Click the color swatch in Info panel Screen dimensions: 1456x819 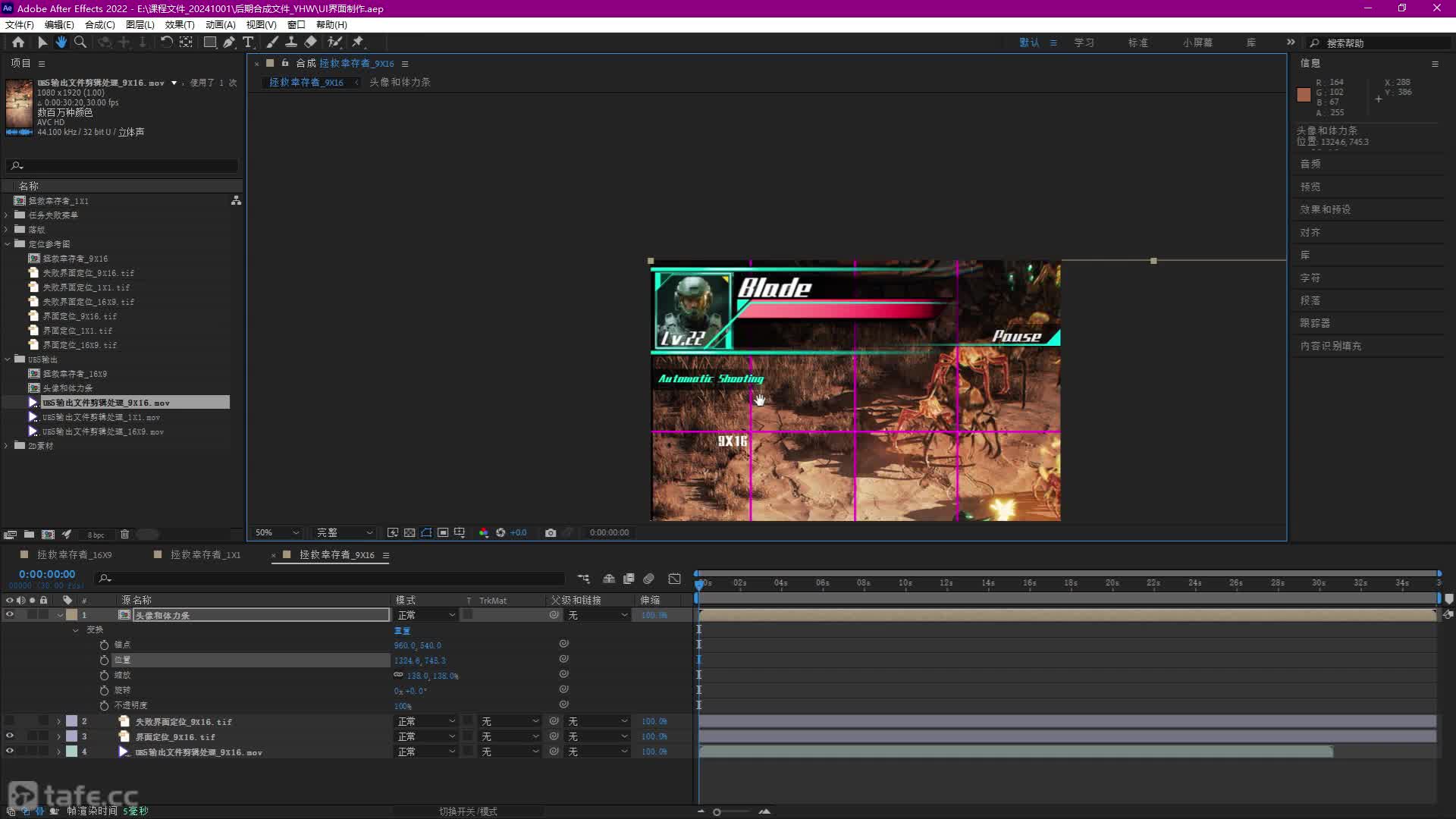[1304, 95]
